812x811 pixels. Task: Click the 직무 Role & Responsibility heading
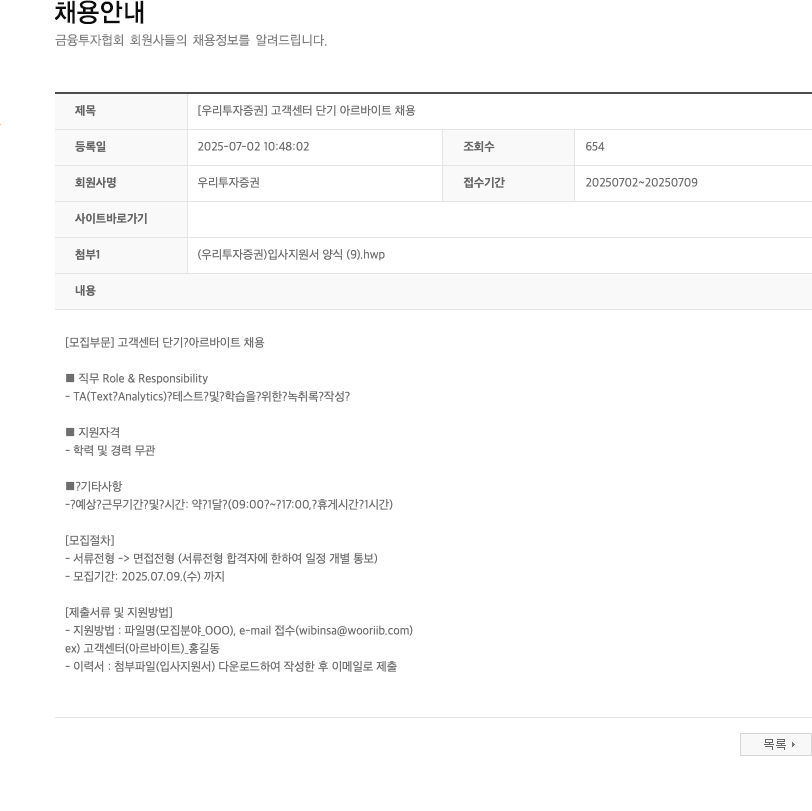pyautogui.click(x=137, y=379)
